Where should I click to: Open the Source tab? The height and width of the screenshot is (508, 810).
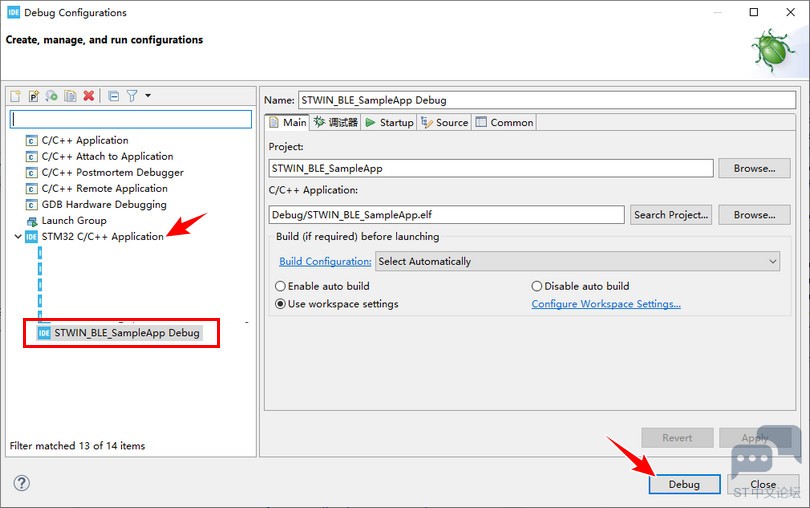coord(444,122)
